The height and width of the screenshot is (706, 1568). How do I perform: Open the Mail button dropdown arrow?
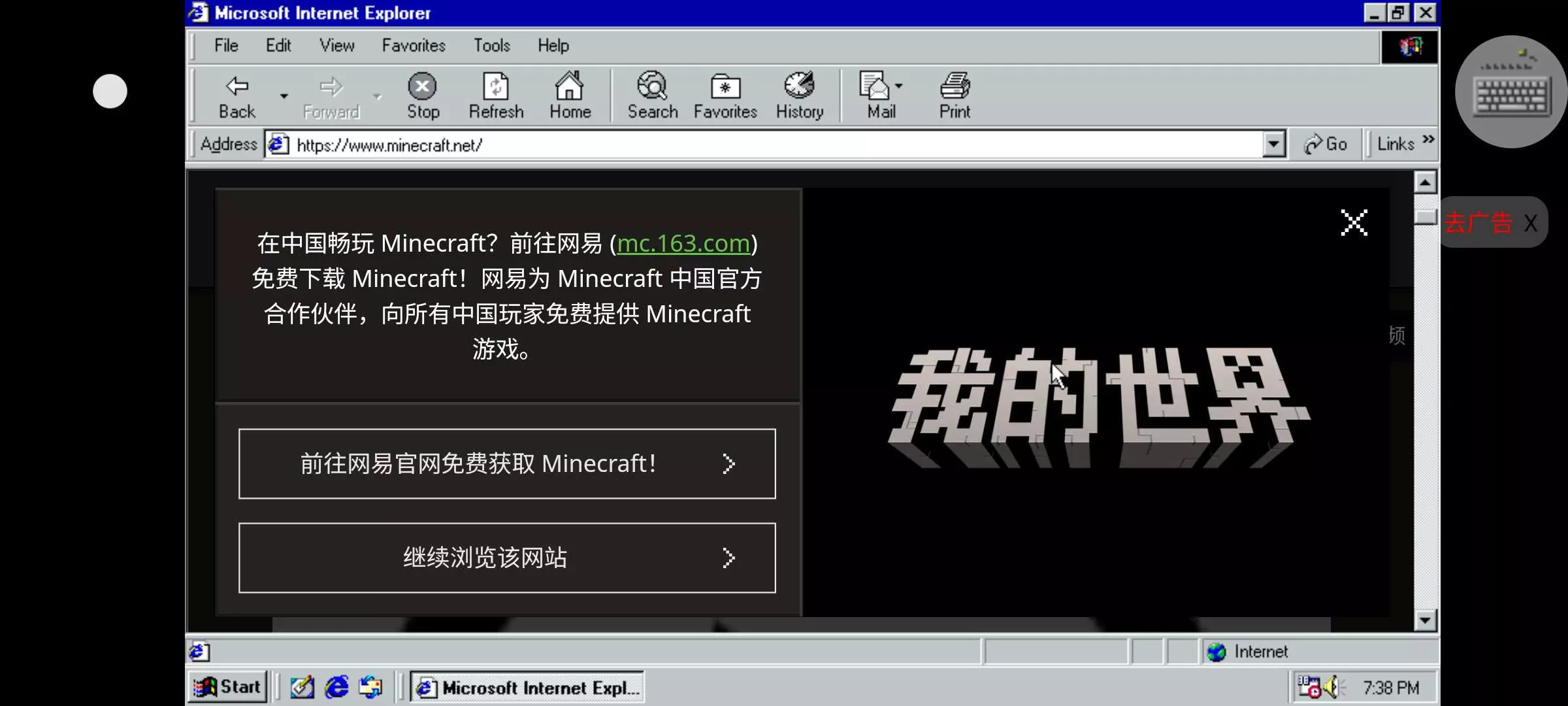coord(899,86)
